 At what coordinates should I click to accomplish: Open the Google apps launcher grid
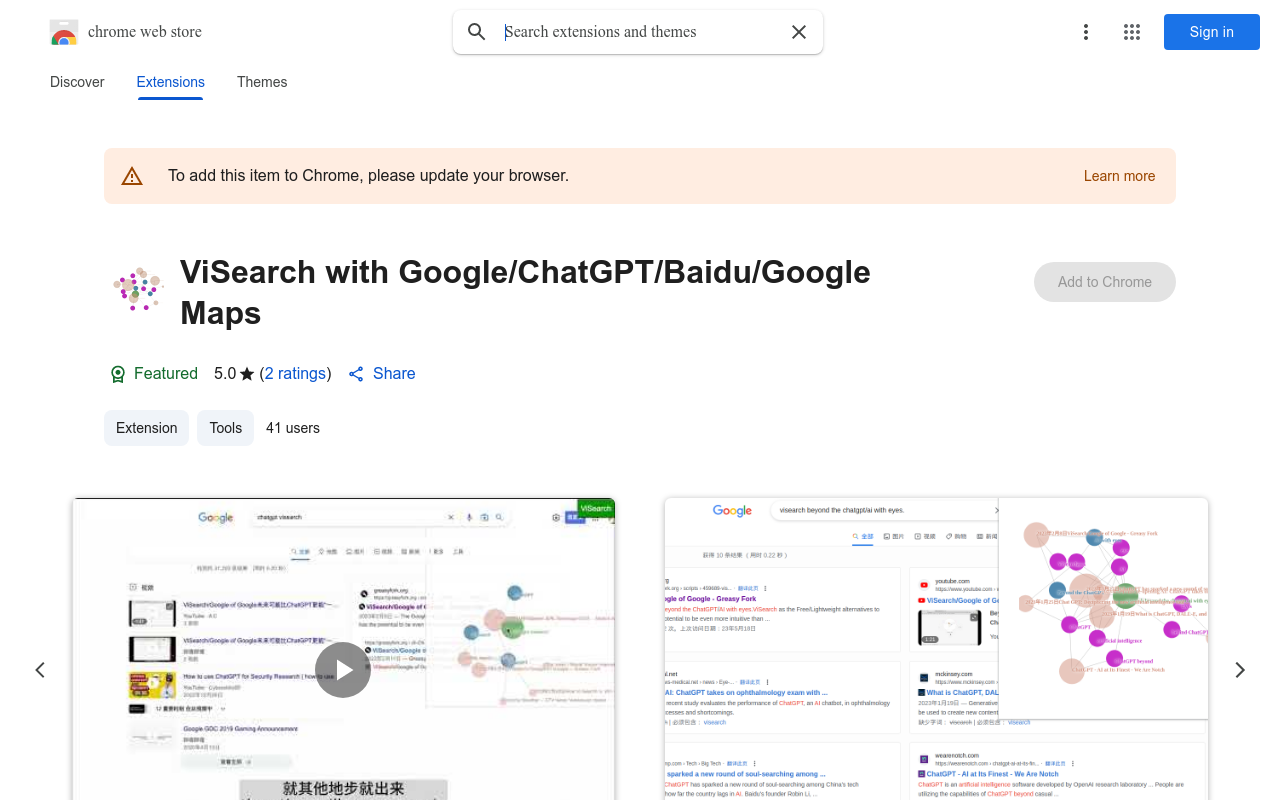point(1131,32)
